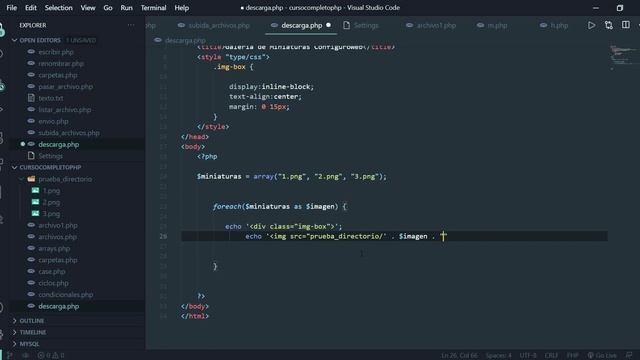
Task: Click the image icon beside 3.png
Action: [x=36, y=213]
